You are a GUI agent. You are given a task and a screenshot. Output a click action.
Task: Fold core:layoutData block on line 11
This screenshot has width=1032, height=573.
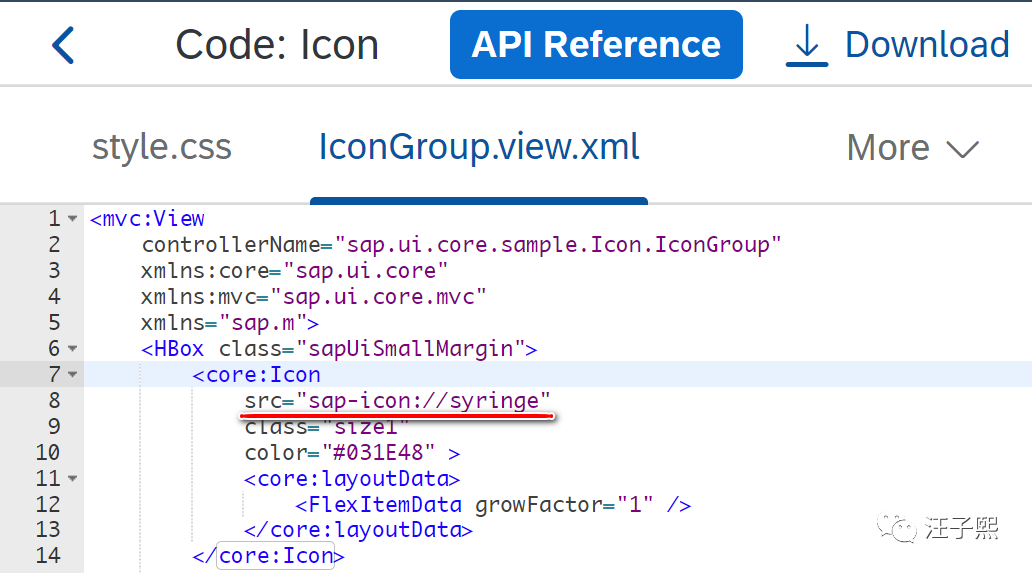pos(72,479)
